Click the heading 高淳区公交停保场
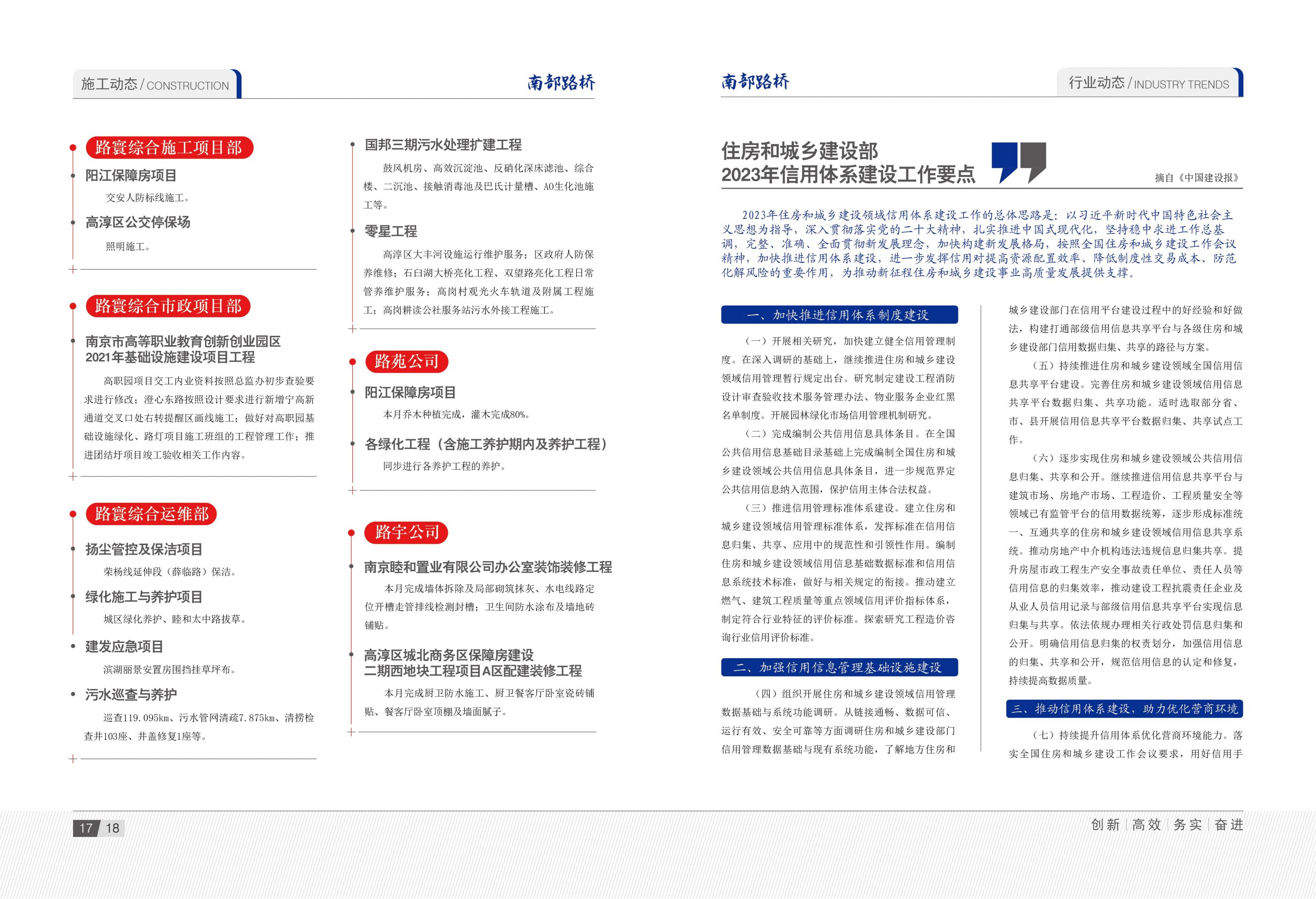The width and height of the screenshot is (1316, 899). [x=138, y=222]
